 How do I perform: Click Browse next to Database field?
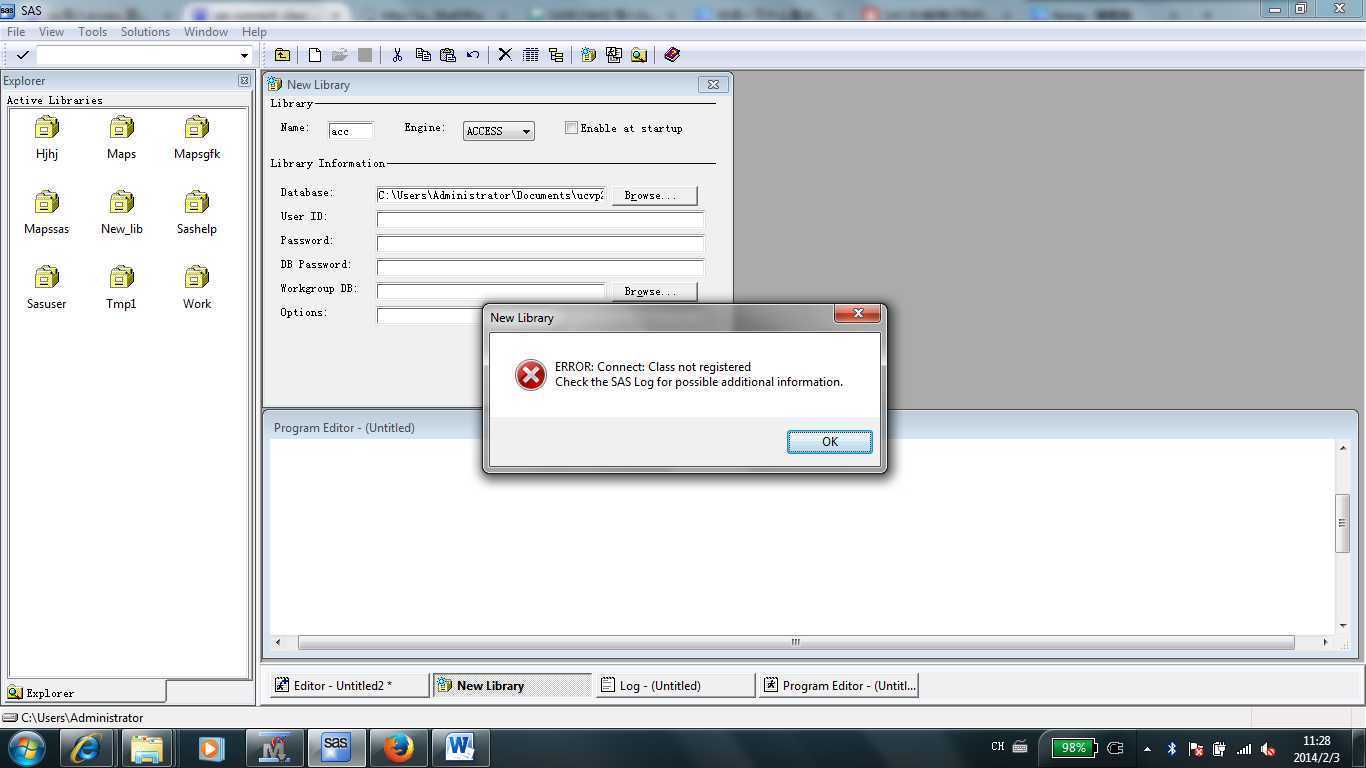pos(654,195)
